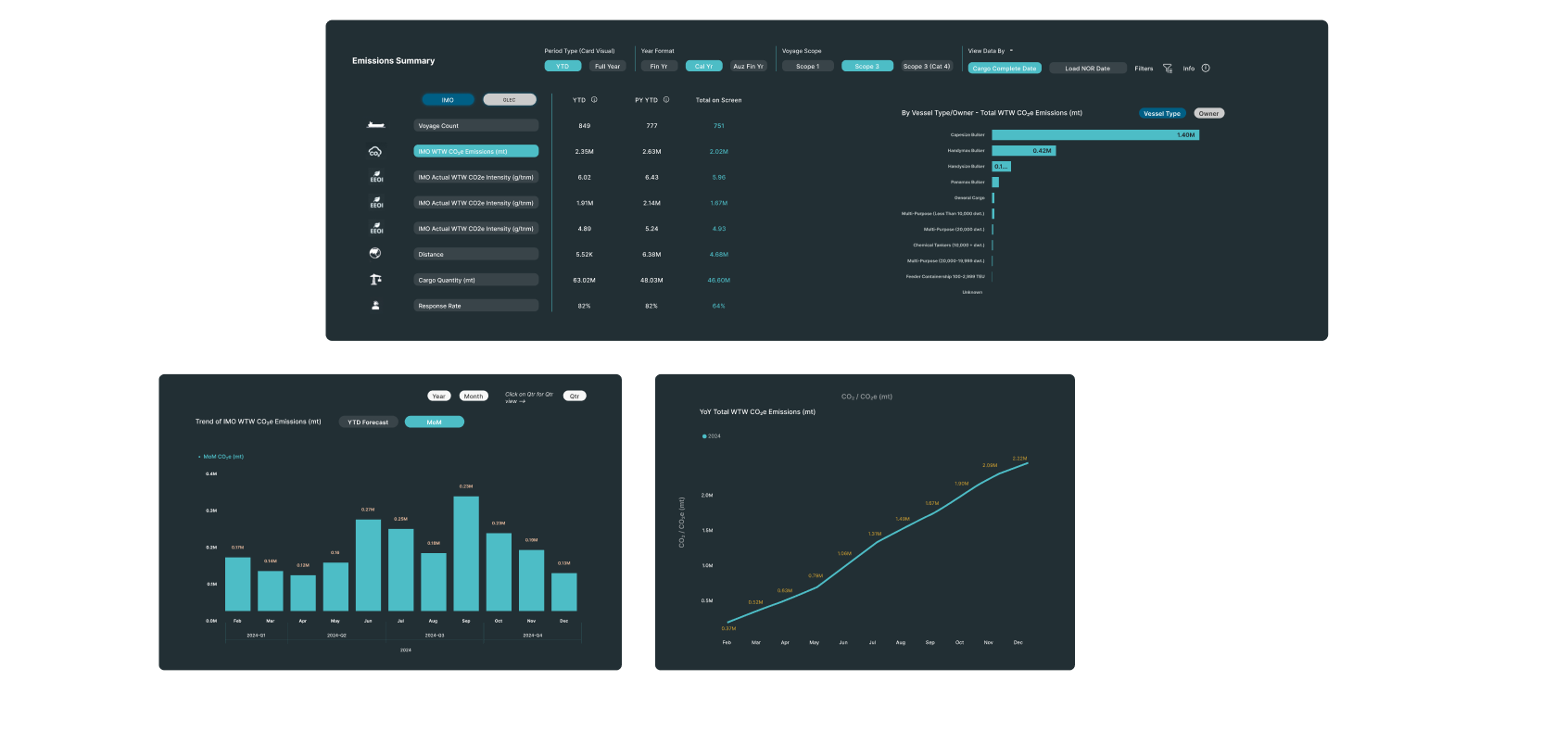Choose the Fin Yr year format button
1568x731 pixels.
click(659, 67)
